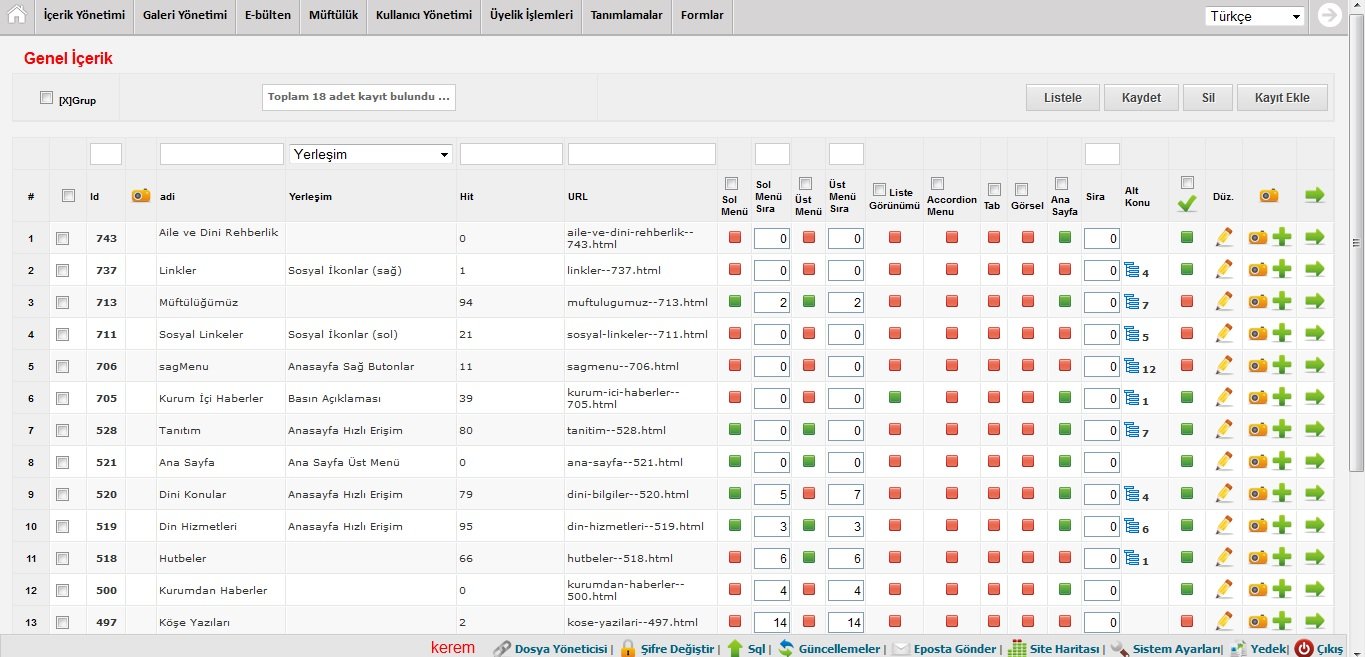Click the green plus icon for Tanıtım row

(x=1281, y=430)
